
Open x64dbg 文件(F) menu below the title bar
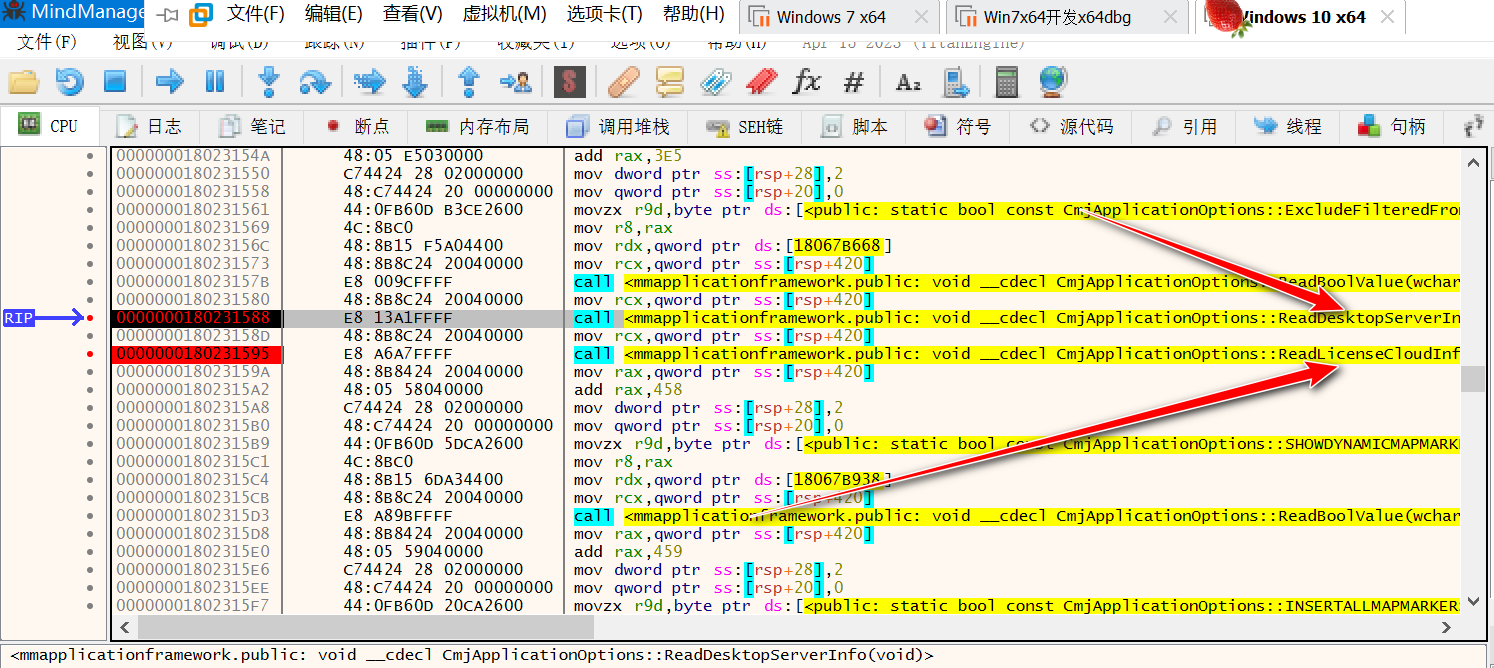47,42
